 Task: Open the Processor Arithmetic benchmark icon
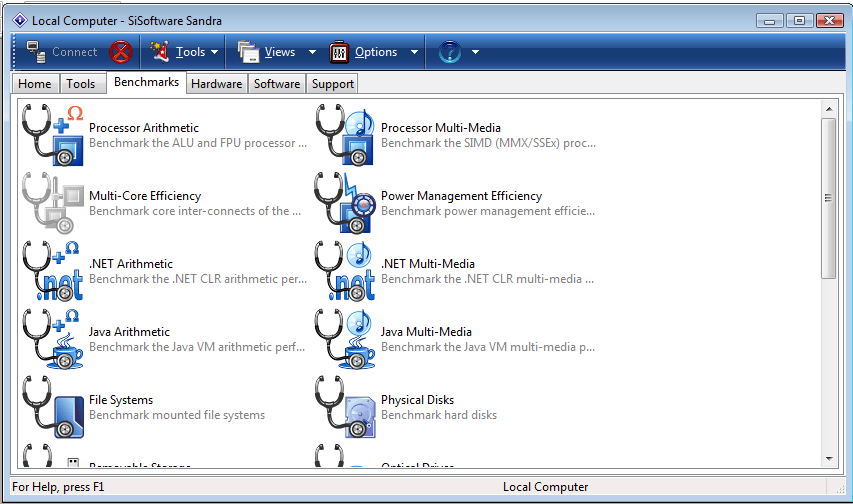pos(53,135)
